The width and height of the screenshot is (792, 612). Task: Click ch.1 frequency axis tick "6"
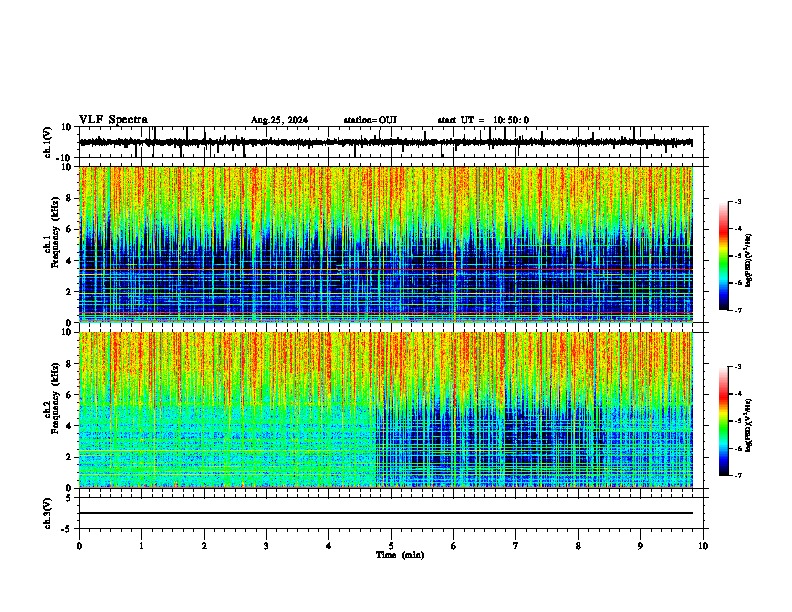[70, 229]
